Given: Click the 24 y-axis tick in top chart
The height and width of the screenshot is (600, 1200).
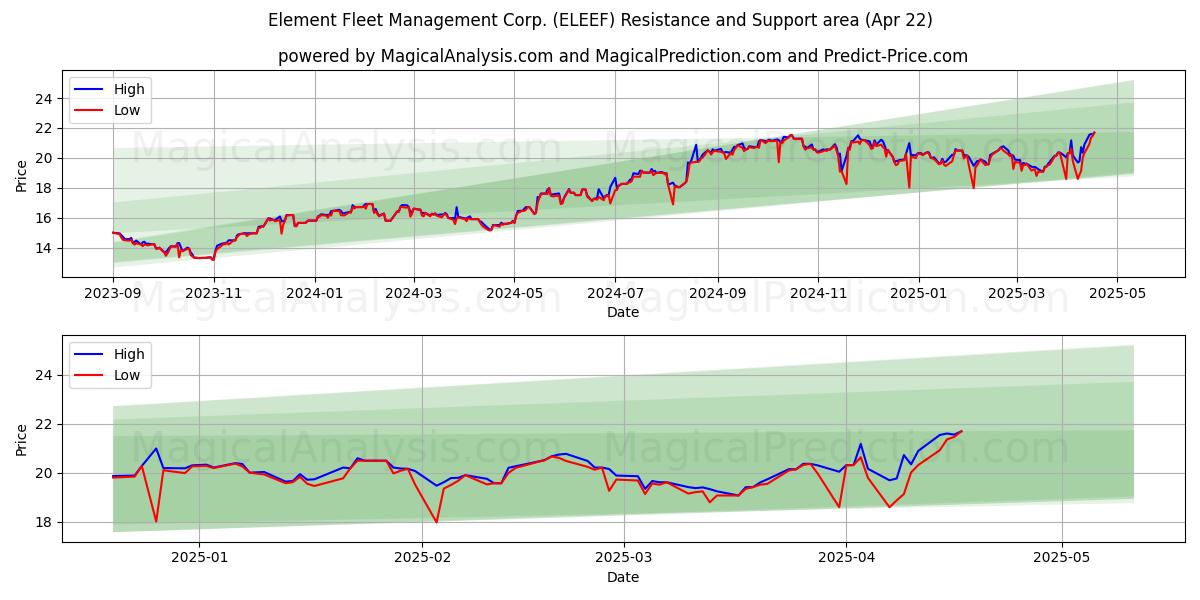Looking at the screenshot, I should [44, 98].
